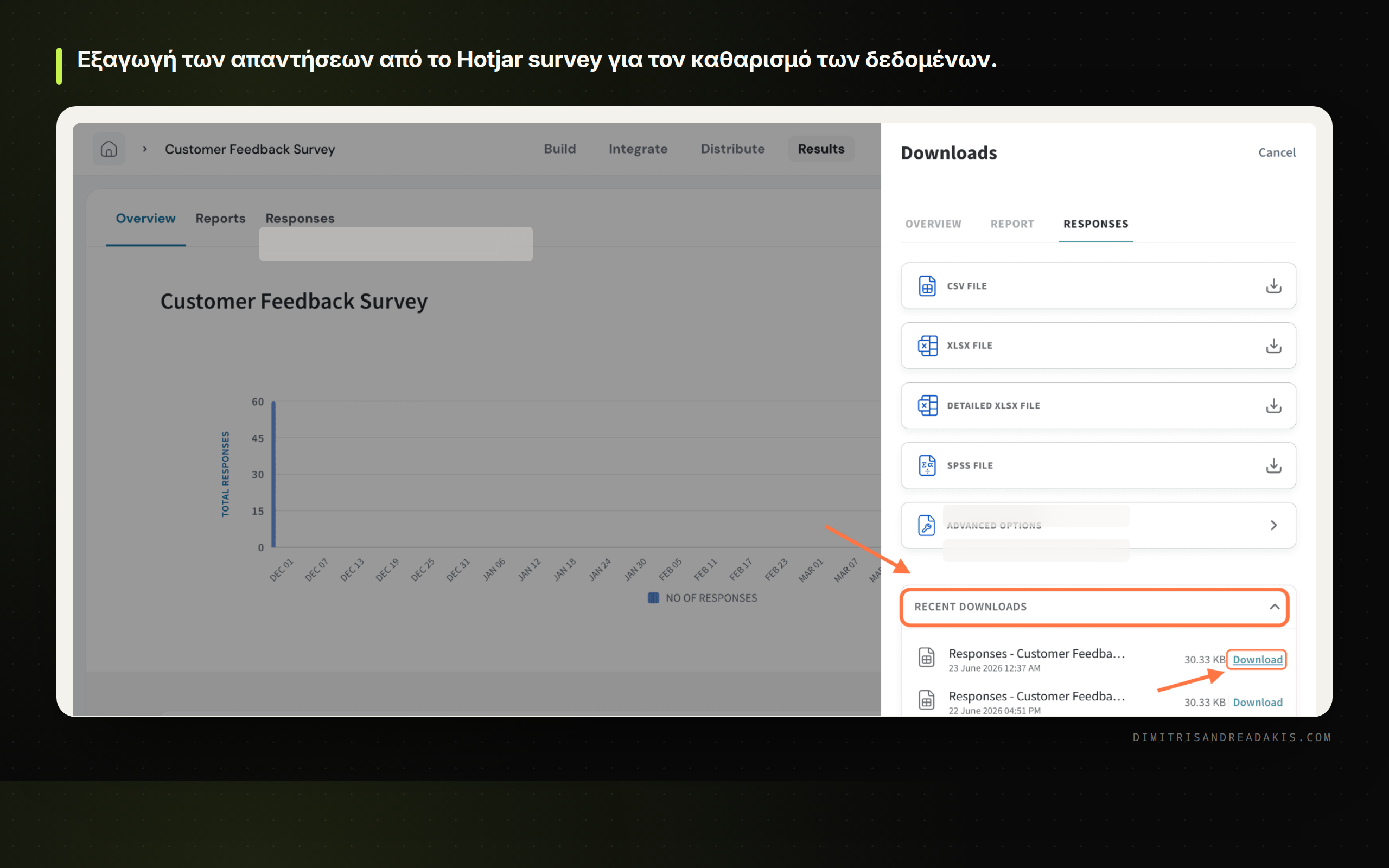Download the CSV file via arrow icon

point(1273,286)
